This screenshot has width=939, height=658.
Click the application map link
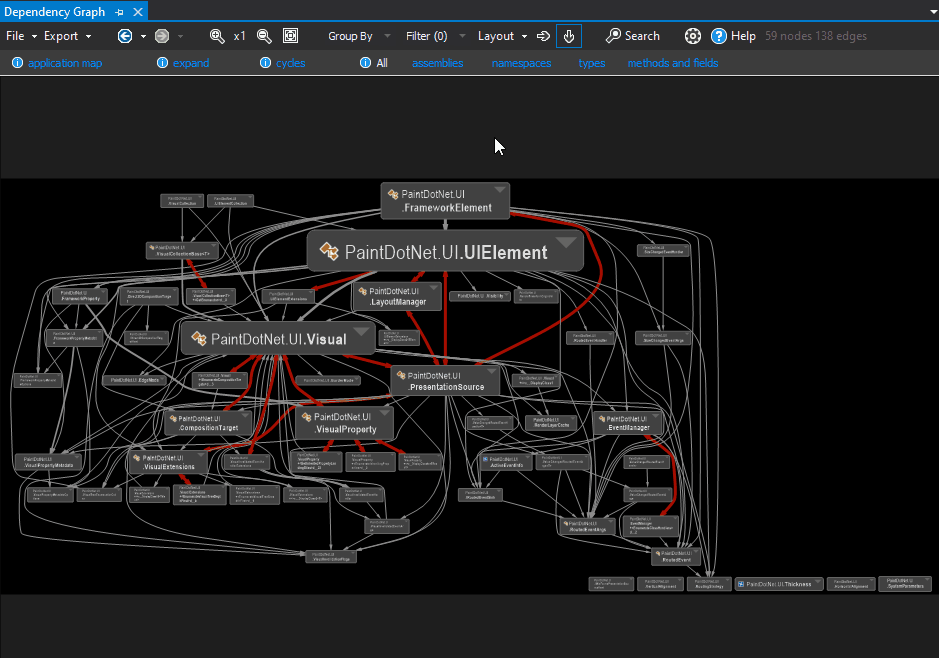pyautogui.click(x=65, y=63)
